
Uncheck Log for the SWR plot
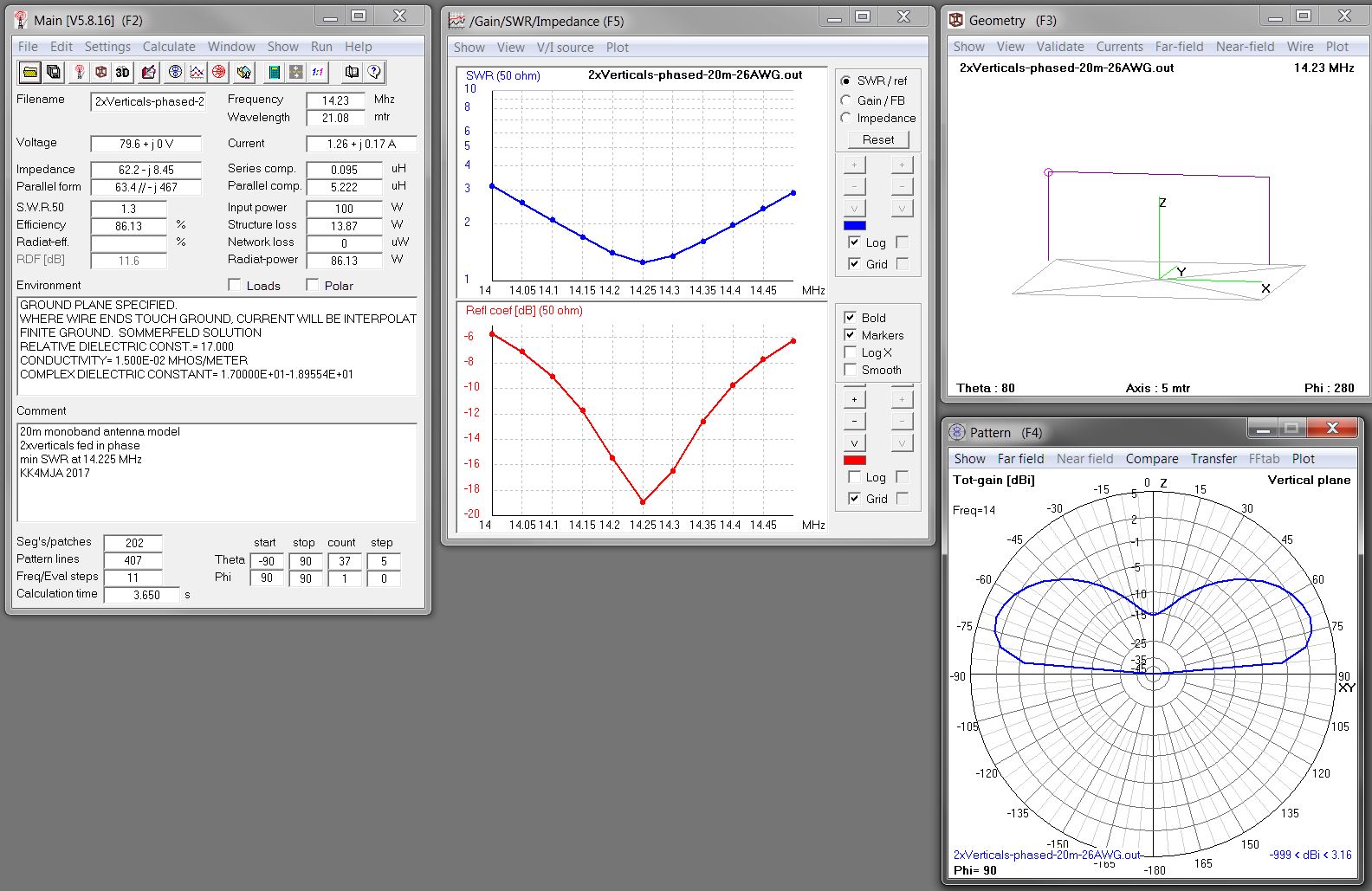click(x=854, y=242)
